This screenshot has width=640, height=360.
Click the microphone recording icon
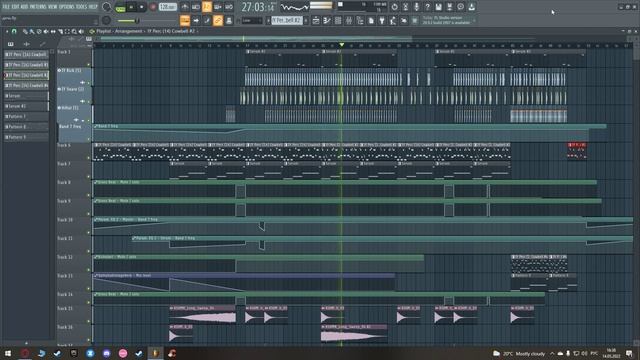tap(416, 7)
